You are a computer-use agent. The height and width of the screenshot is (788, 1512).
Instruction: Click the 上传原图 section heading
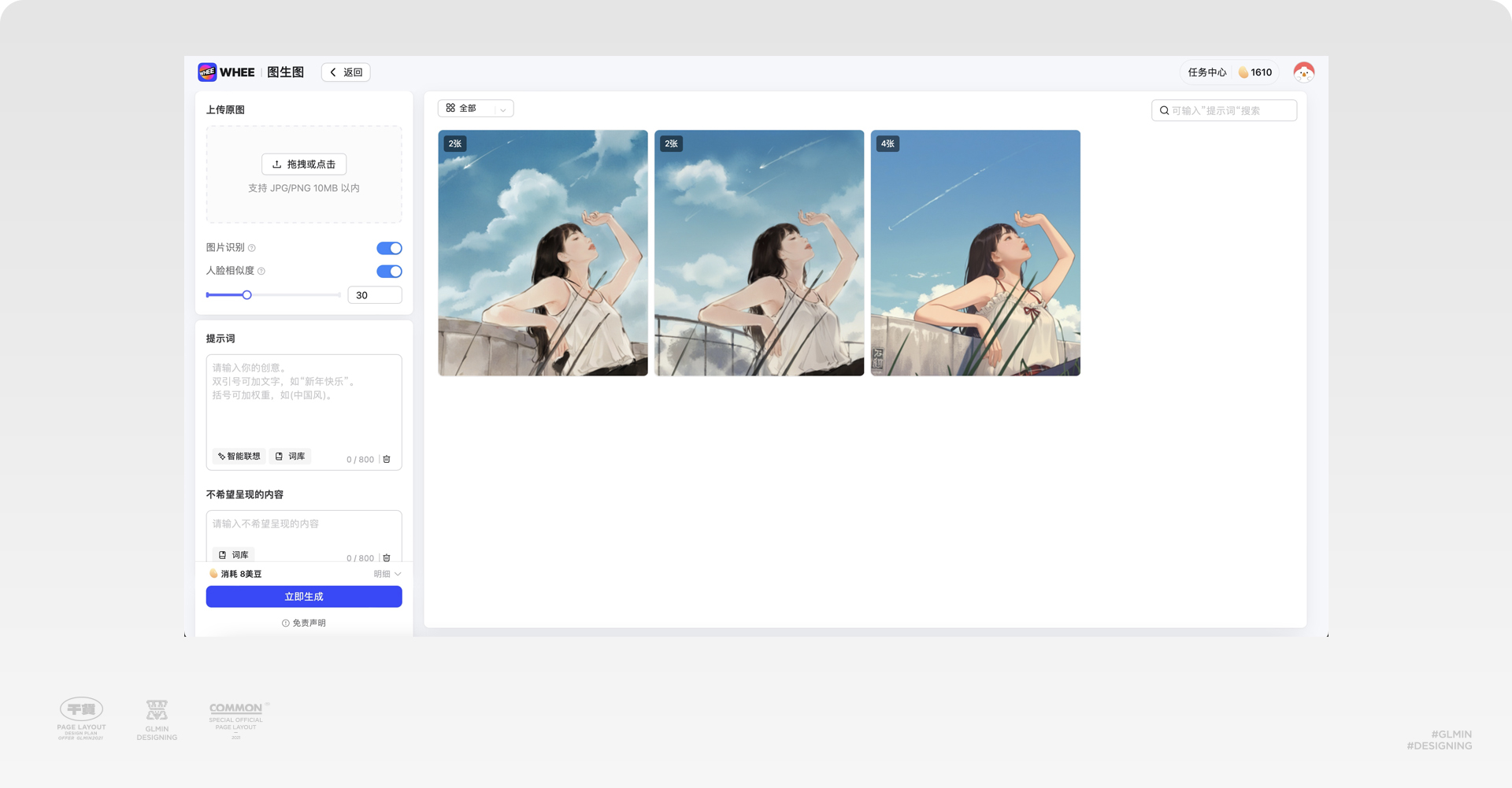(225, 109)
